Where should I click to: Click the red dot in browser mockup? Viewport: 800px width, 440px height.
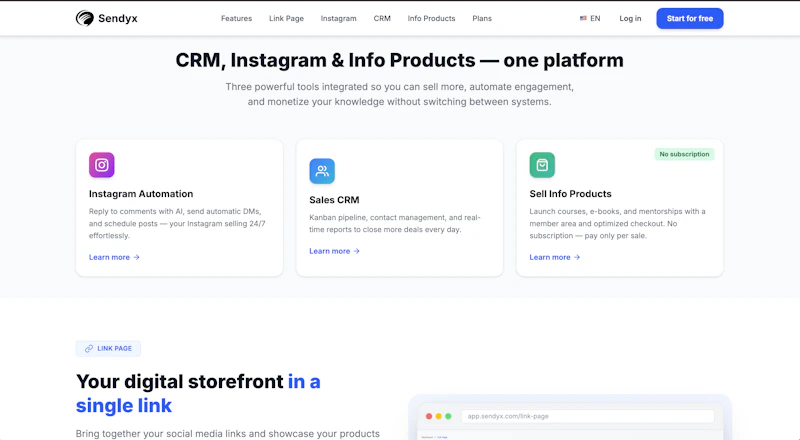pyautogui.click(x=429, y=417)
